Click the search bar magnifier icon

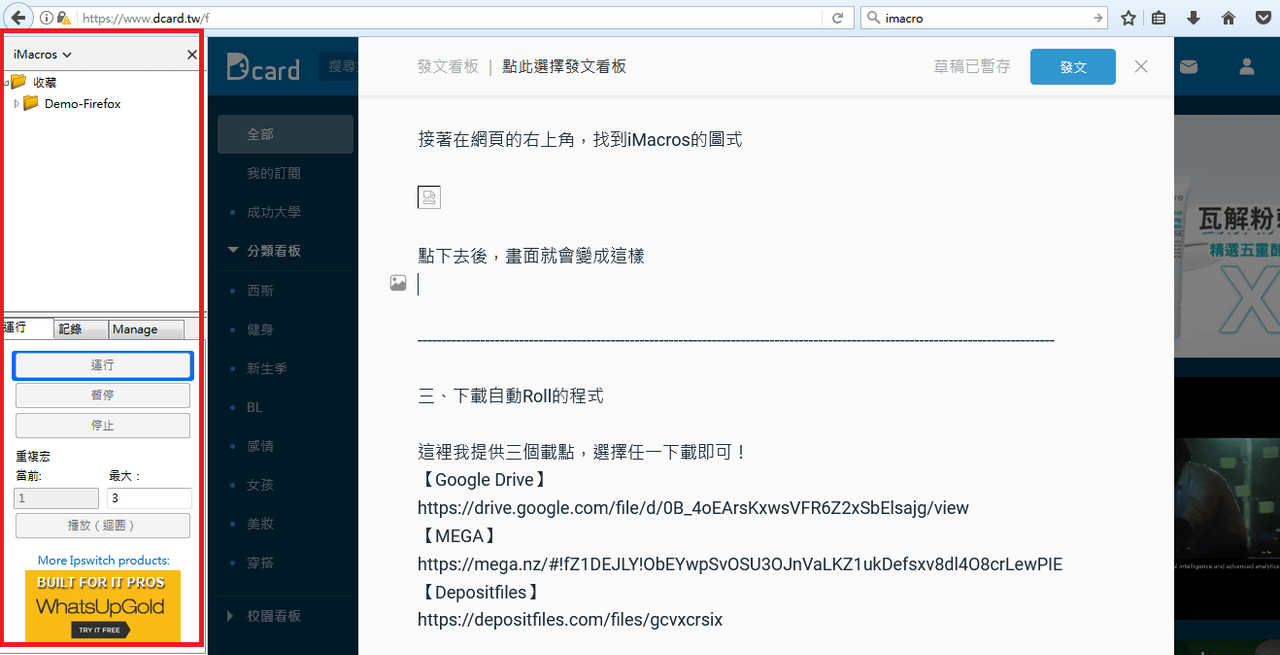pyautogui.click(x=872, y=18)
